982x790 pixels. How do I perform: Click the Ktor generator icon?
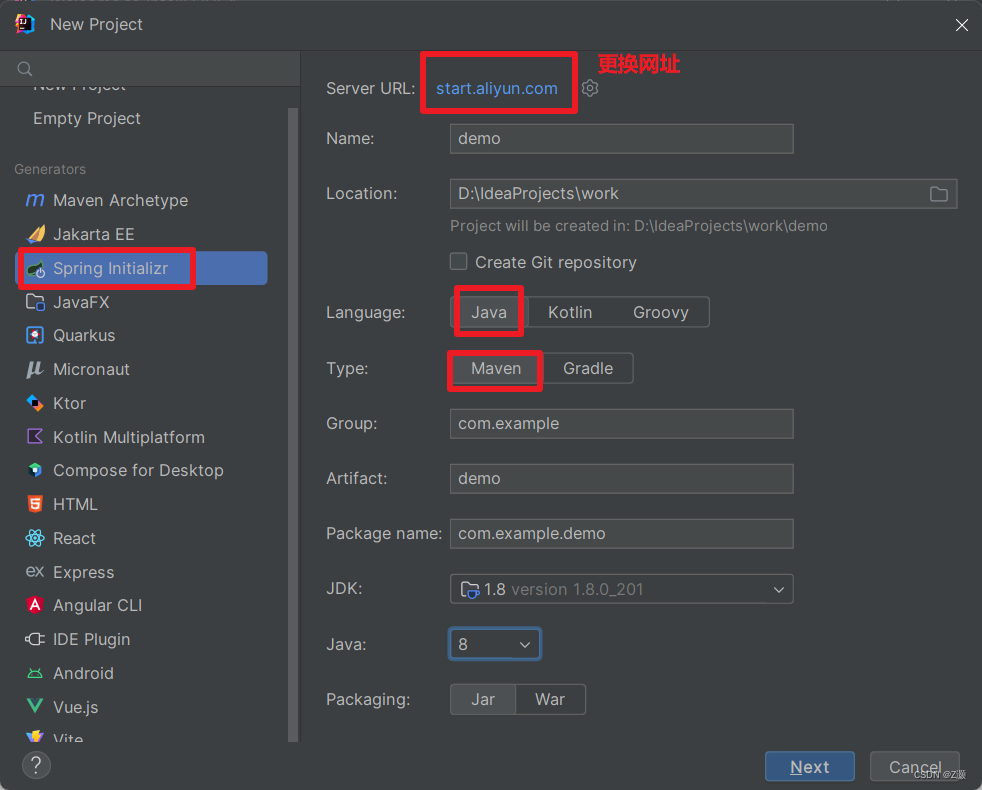tap(35, 403)
